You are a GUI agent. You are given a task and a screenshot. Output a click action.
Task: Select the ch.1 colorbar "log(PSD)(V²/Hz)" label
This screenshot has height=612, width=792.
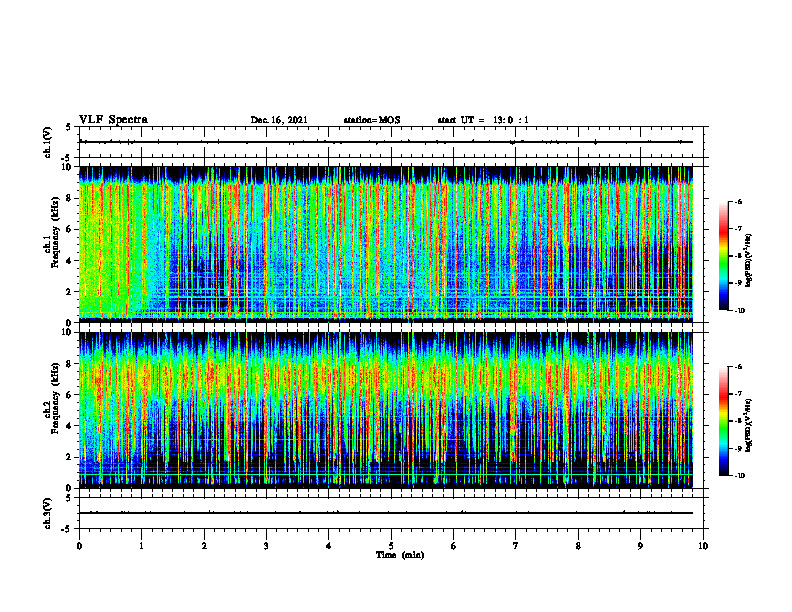(x=749, y=261)
